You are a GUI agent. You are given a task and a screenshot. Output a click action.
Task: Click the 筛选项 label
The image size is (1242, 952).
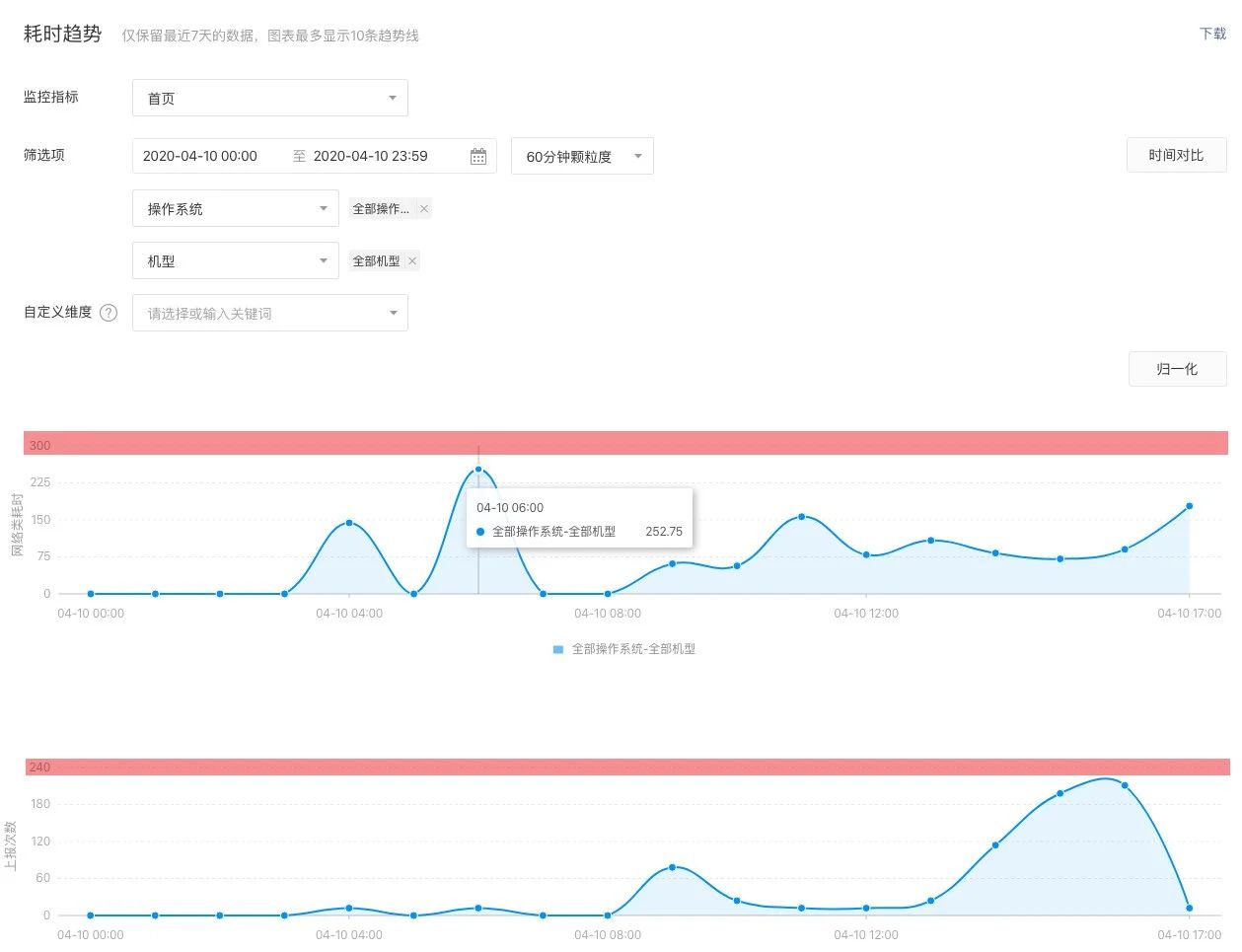click(44, 155)
